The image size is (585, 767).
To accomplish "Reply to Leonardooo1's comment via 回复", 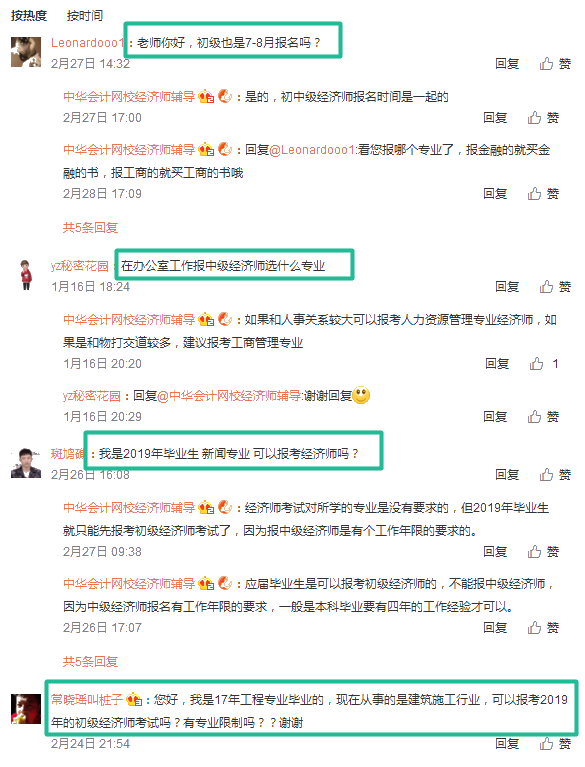I will [507, 64].
